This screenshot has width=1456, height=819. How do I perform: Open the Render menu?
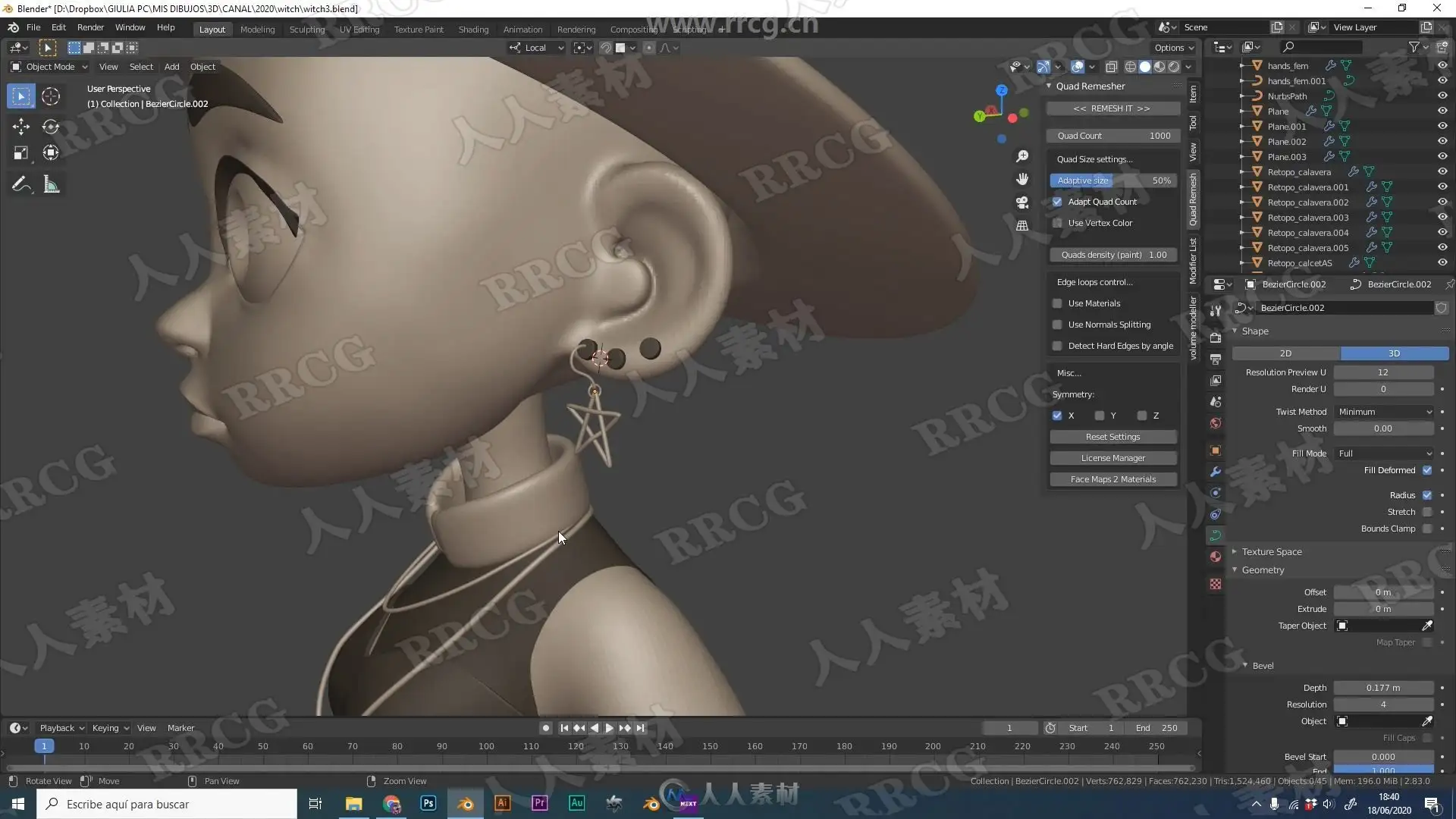click(x=90, y=27)
